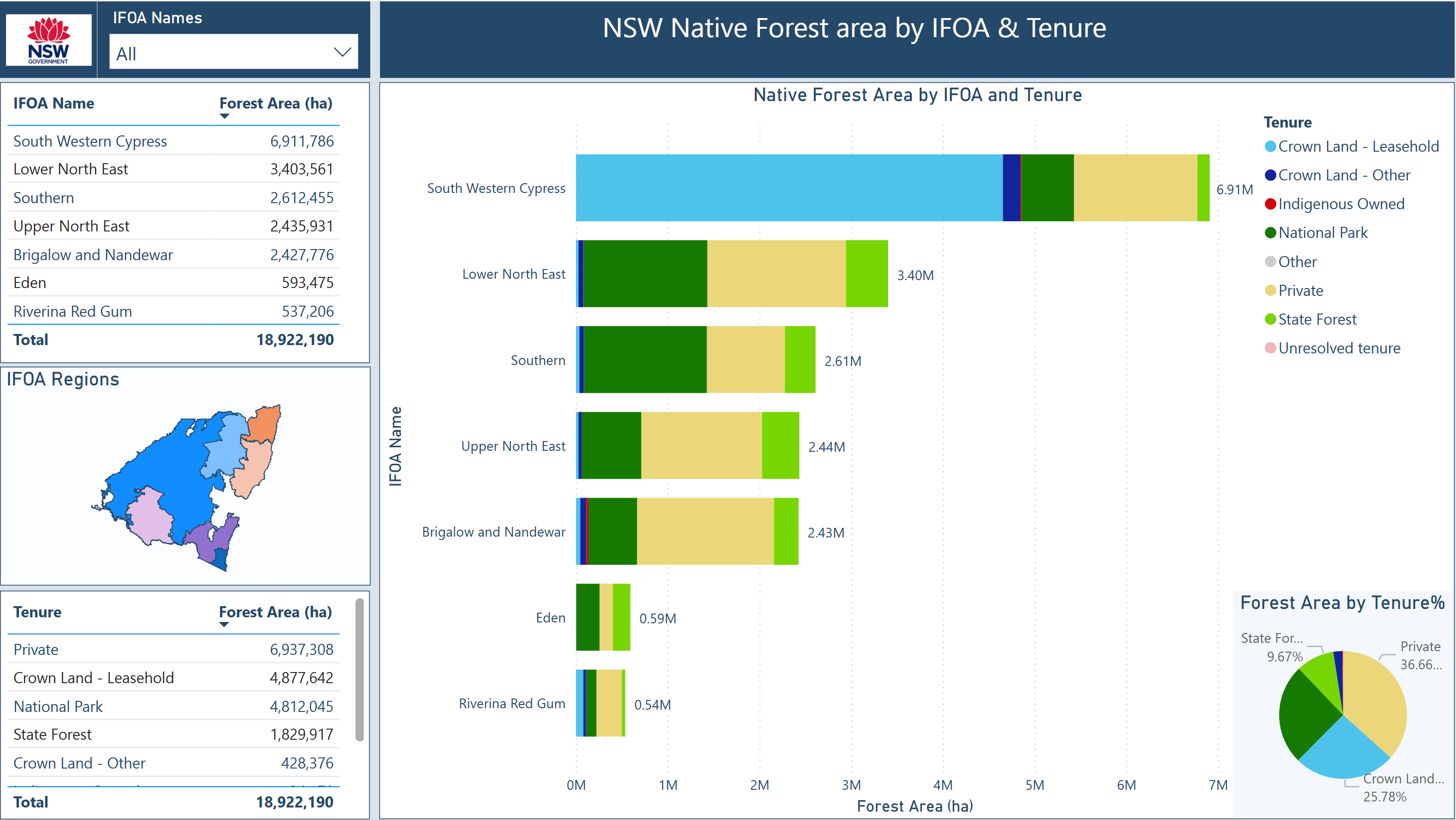Click Southern private bar segment

[746, 359]
